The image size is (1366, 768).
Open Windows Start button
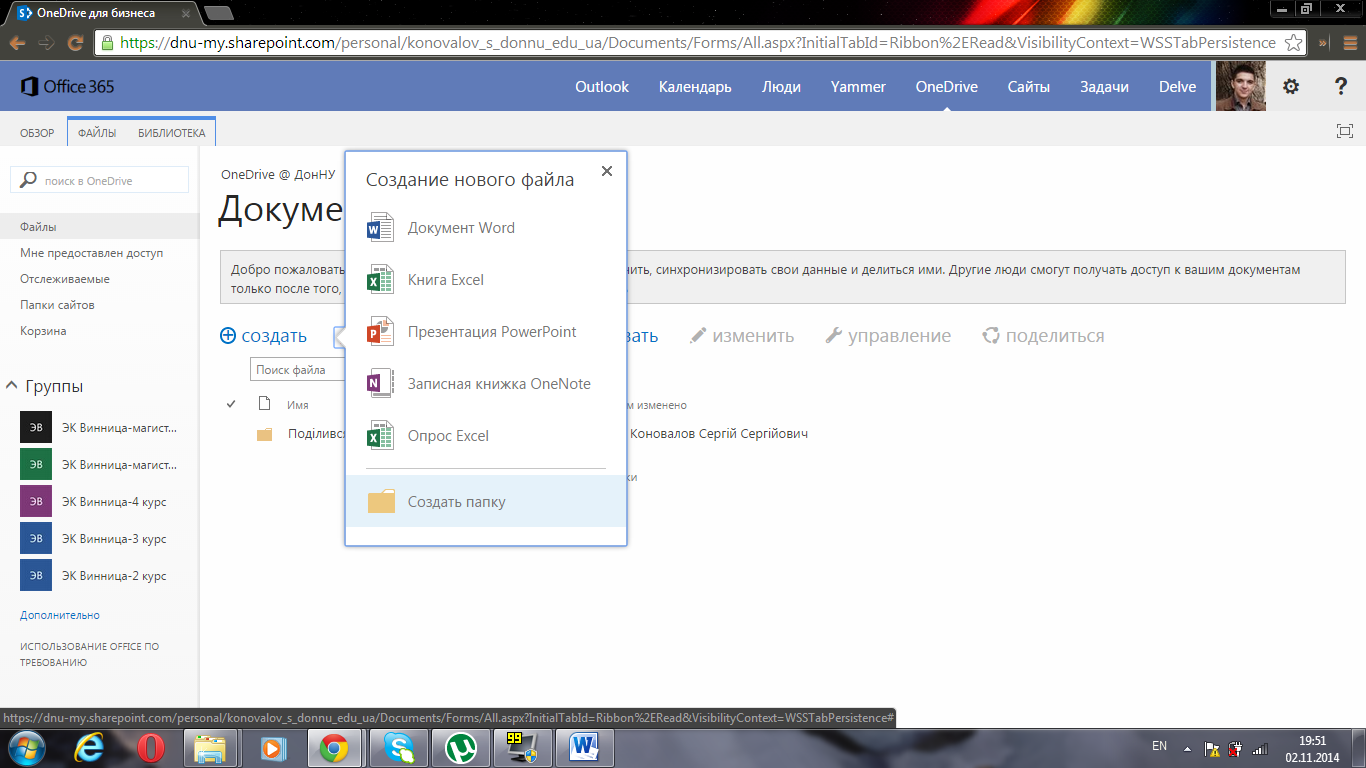(26, 748)
